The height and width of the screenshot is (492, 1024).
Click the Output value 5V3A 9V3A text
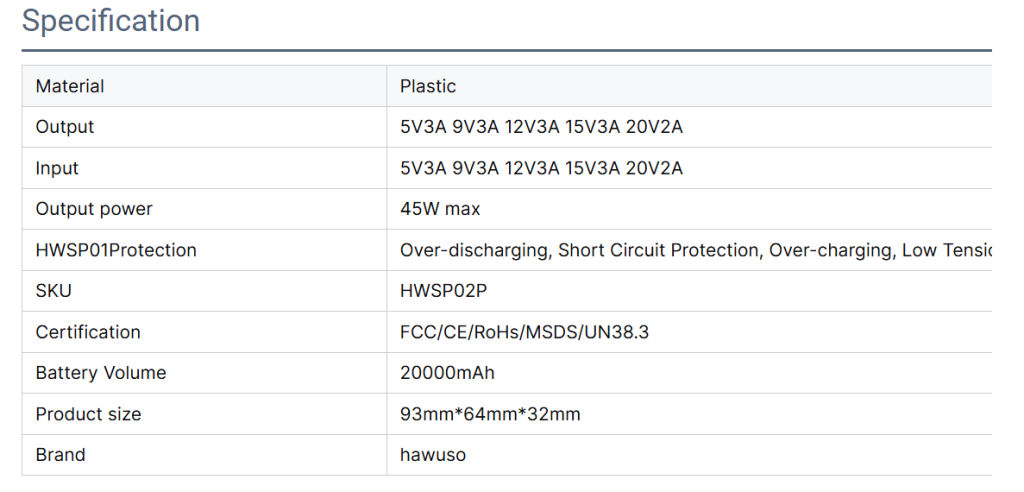point(541,127)
